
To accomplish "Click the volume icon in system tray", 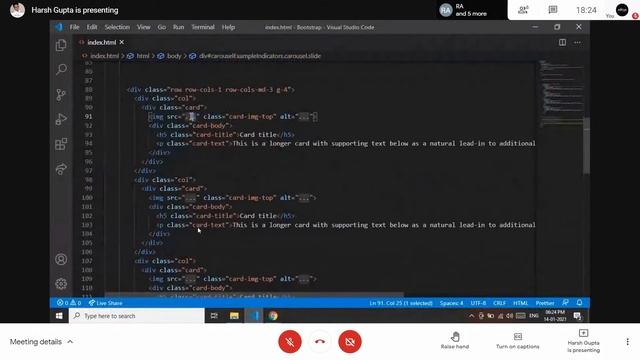I will pos(510,316).
